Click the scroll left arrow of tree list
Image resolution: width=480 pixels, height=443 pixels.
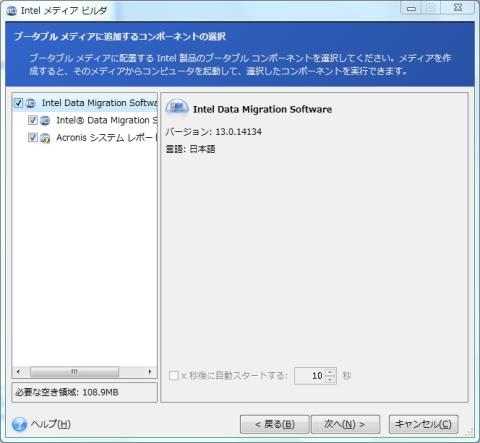pyautogui.click(x=18, y=372)
